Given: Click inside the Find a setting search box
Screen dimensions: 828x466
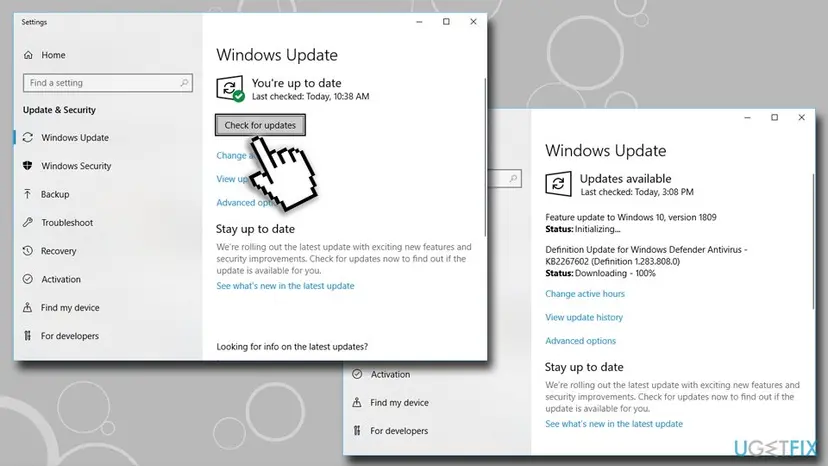Looking at the screenshot, I should tap(108, 83).
